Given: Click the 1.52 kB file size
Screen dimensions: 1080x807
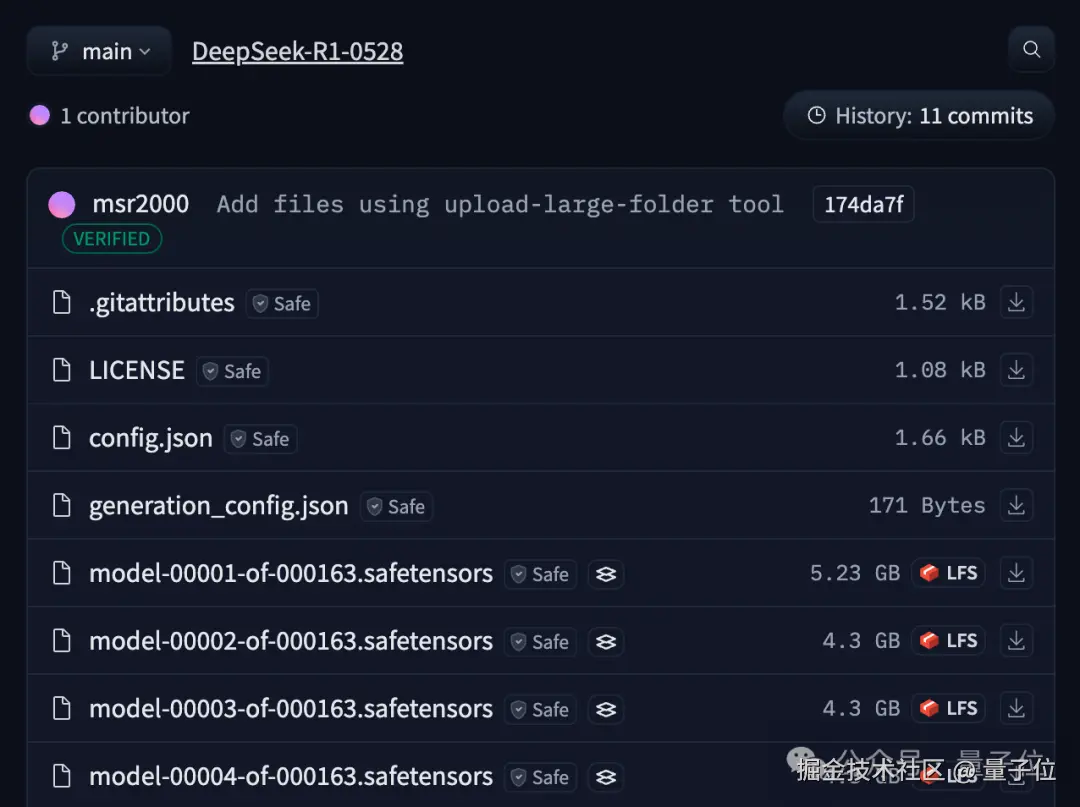Looking at the screenshot, I should pos(940,302).
